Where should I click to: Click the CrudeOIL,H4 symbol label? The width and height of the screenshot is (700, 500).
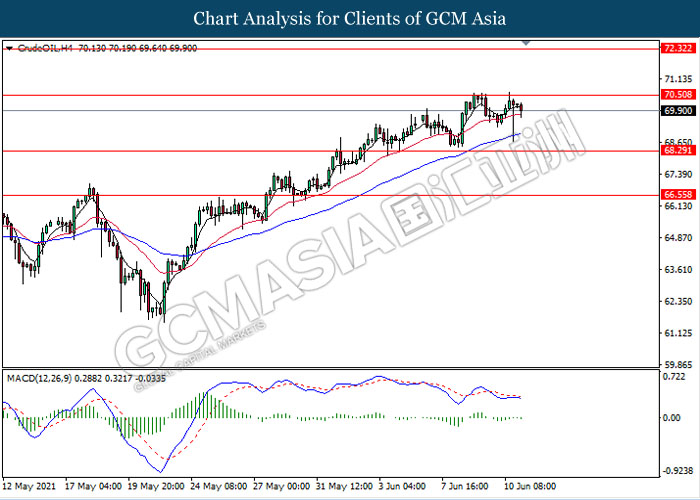point(47,48)
